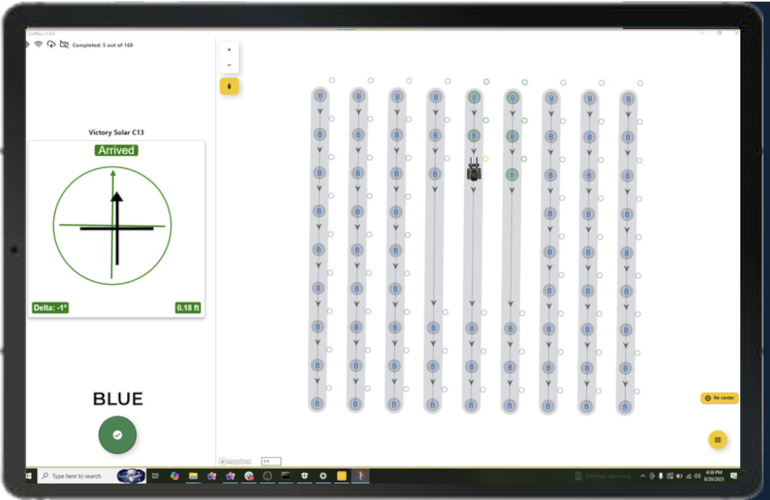Click the robot vehicle icon on map
This screenshot has height=500, width=770.
pyautogui.click(x=474, y=172)
